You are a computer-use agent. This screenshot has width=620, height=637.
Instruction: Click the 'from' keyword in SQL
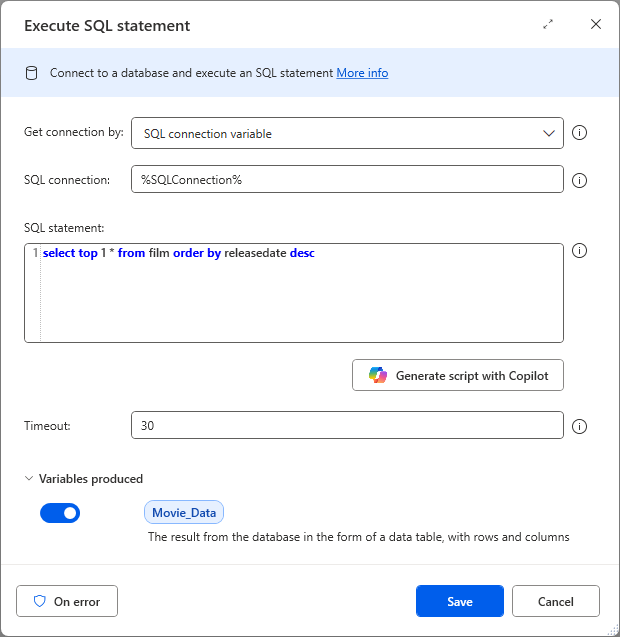click(x=131, y=253)
